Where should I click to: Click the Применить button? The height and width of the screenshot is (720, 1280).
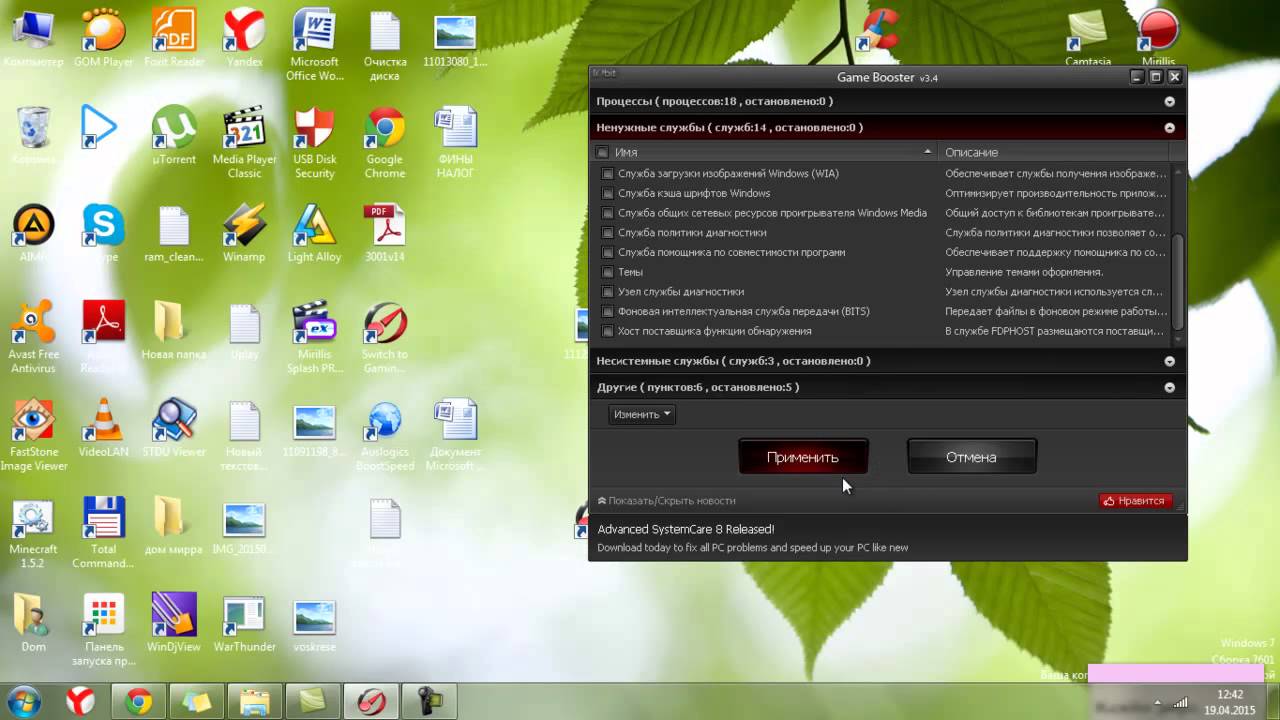pos(803,457)
